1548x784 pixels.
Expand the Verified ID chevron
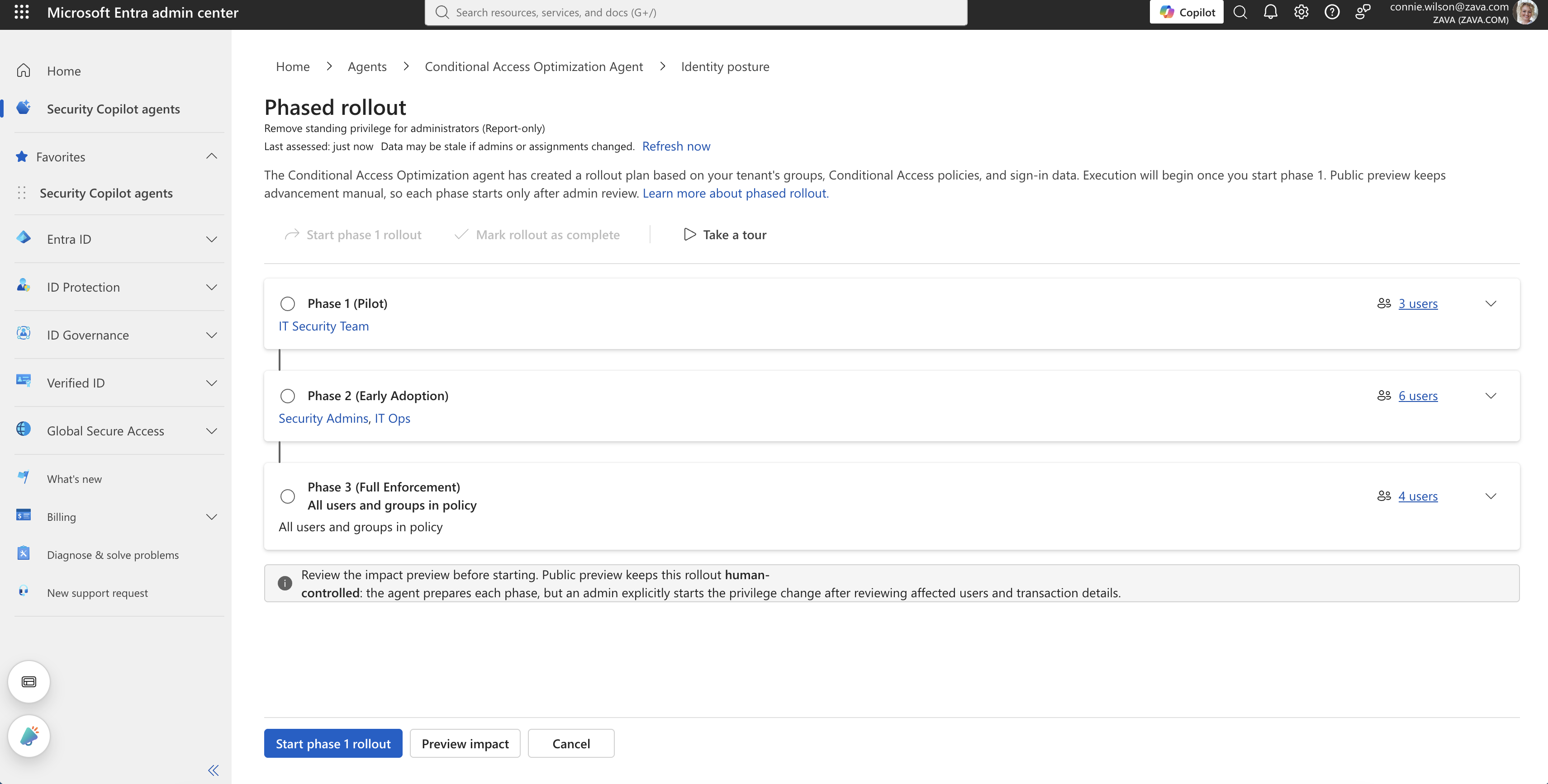tap(212, 383)
